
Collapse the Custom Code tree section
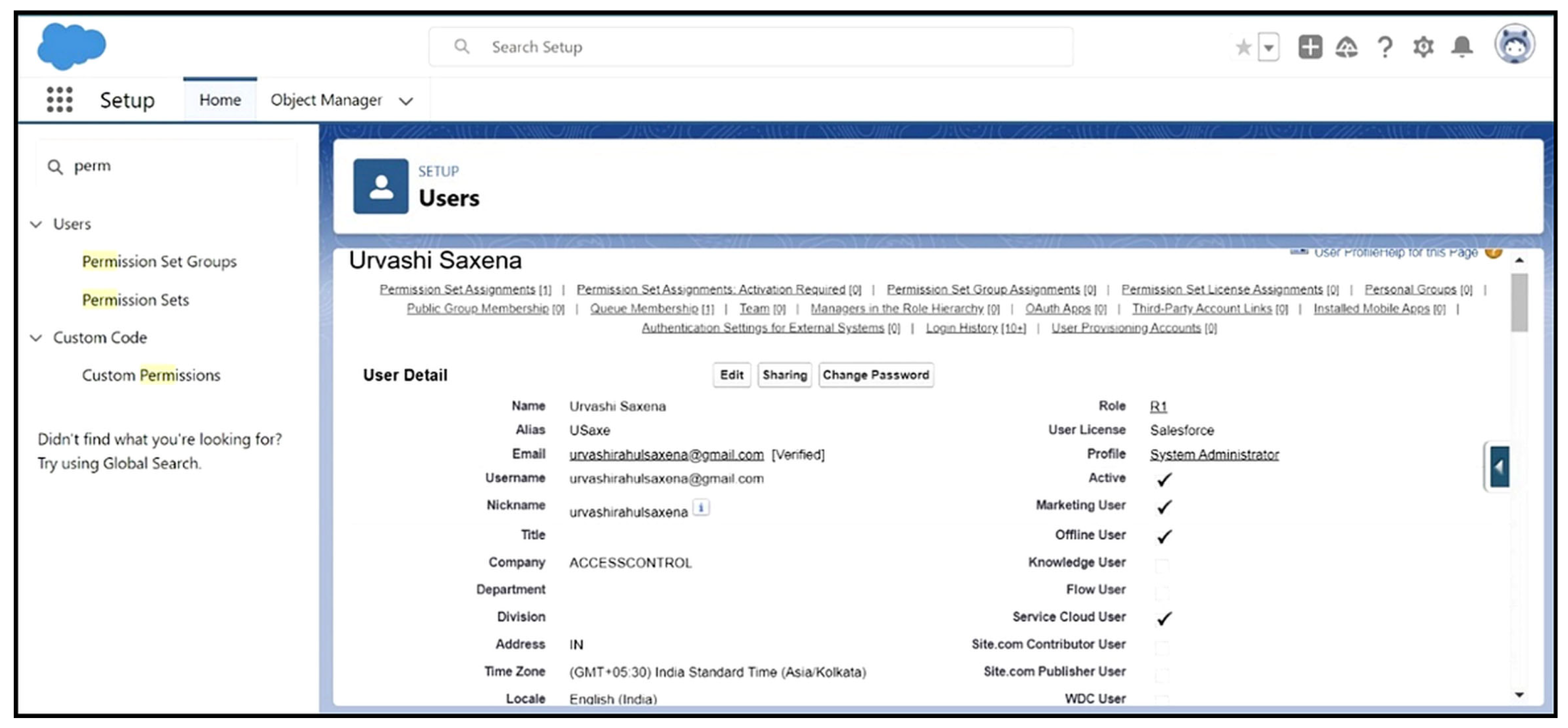36,338
